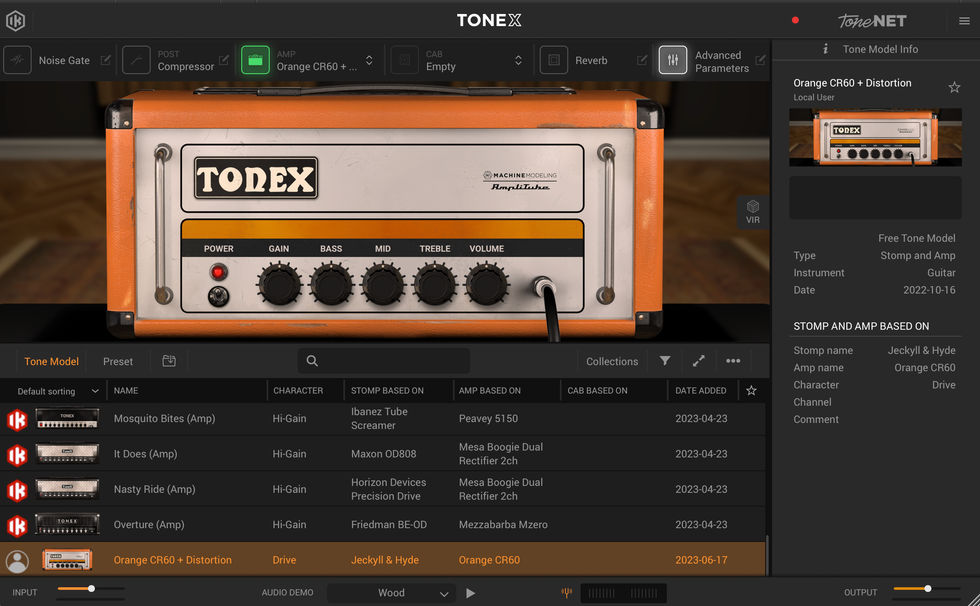Click the Collections button
980x606 pixels.
click(x=612, y=362)
